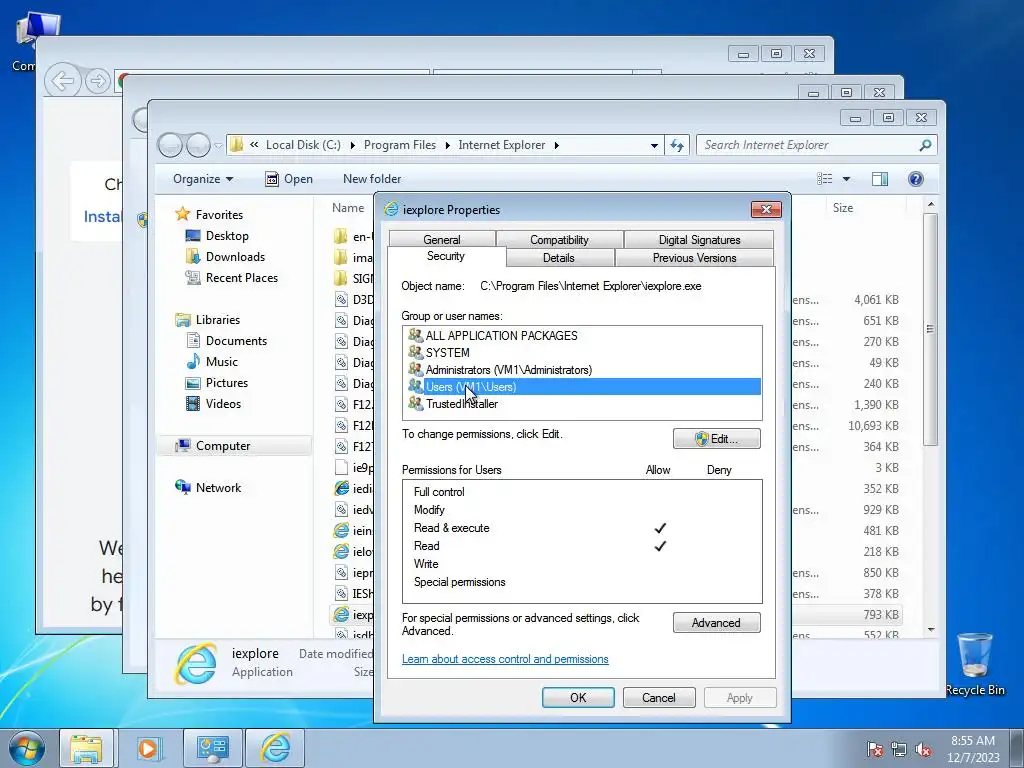The height and width of the screenshot is (768, 1024).
Task: Sort files by Size column
Action: (842, 208)
